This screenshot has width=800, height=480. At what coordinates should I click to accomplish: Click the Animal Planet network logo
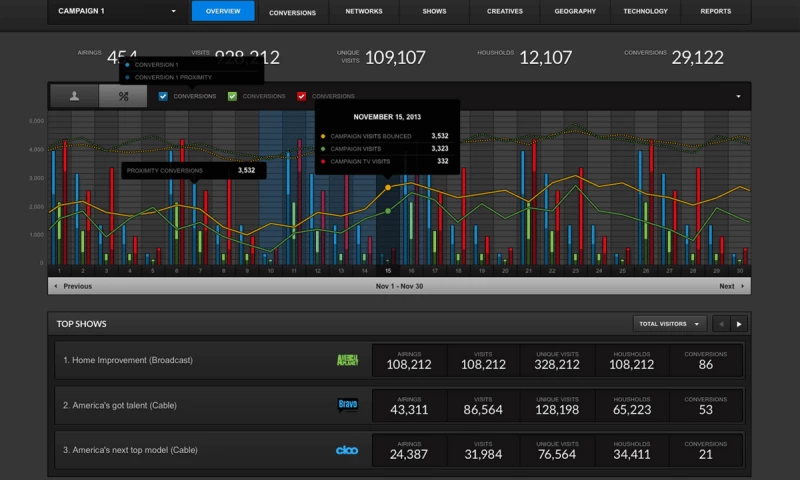pyautogui.click(x=347, y=361)
